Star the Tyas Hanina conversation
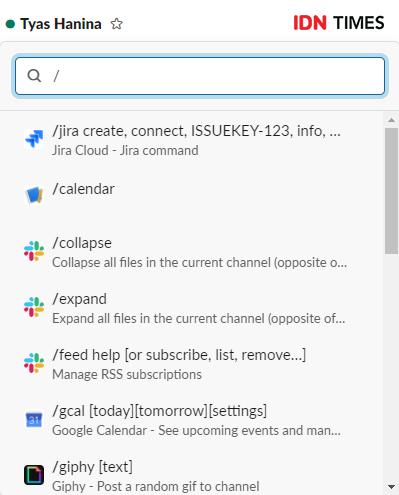 [116, 24]
